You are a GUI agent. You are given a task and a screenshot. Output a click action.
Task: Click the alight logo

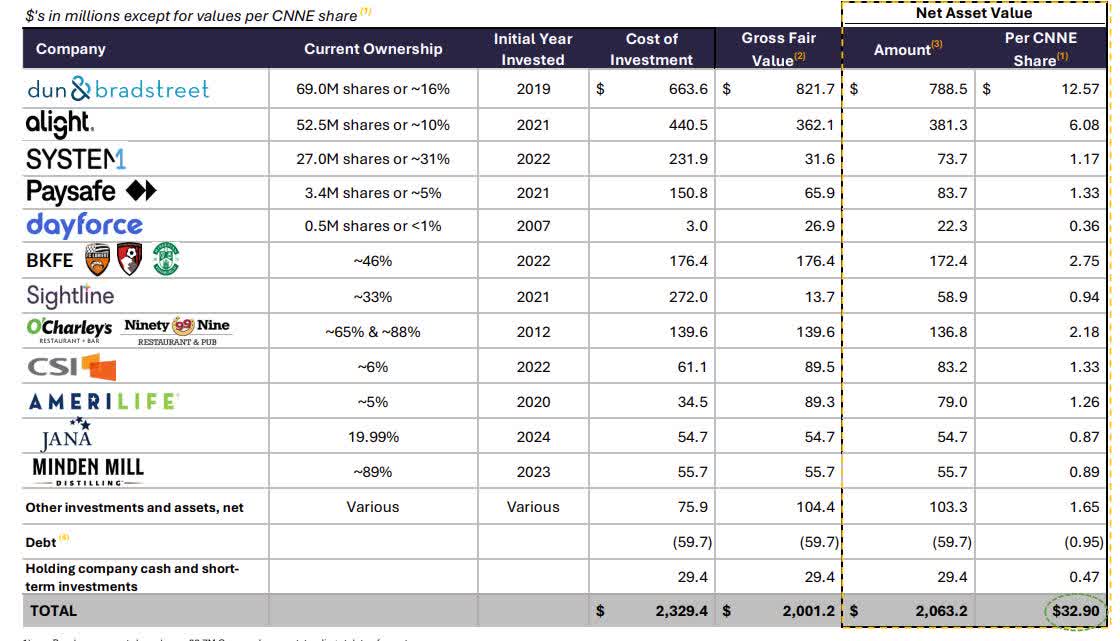pyautogui.click(x=60, y=124)
